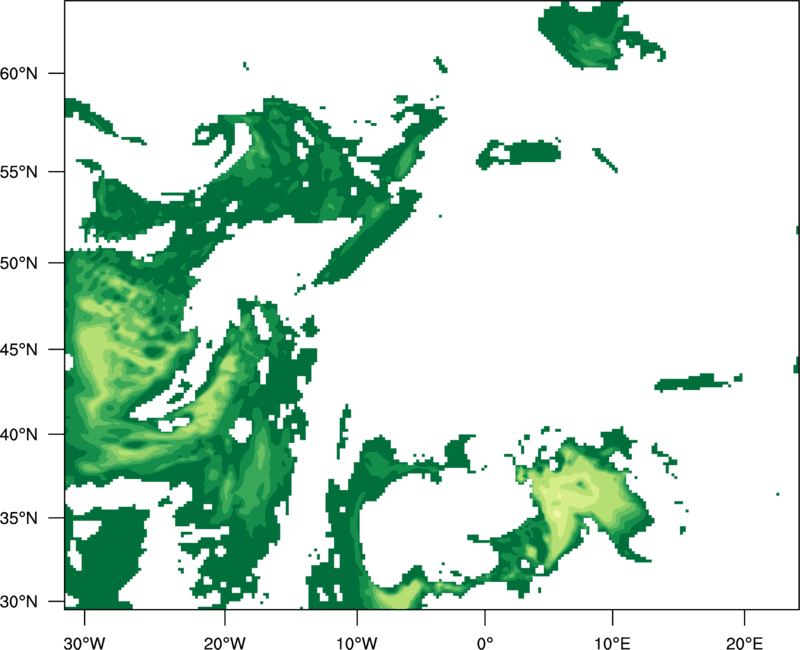The height and width of the screenshot is (650, 800).
Task: Click the 60°N latitude label
Action: point(19,73)
